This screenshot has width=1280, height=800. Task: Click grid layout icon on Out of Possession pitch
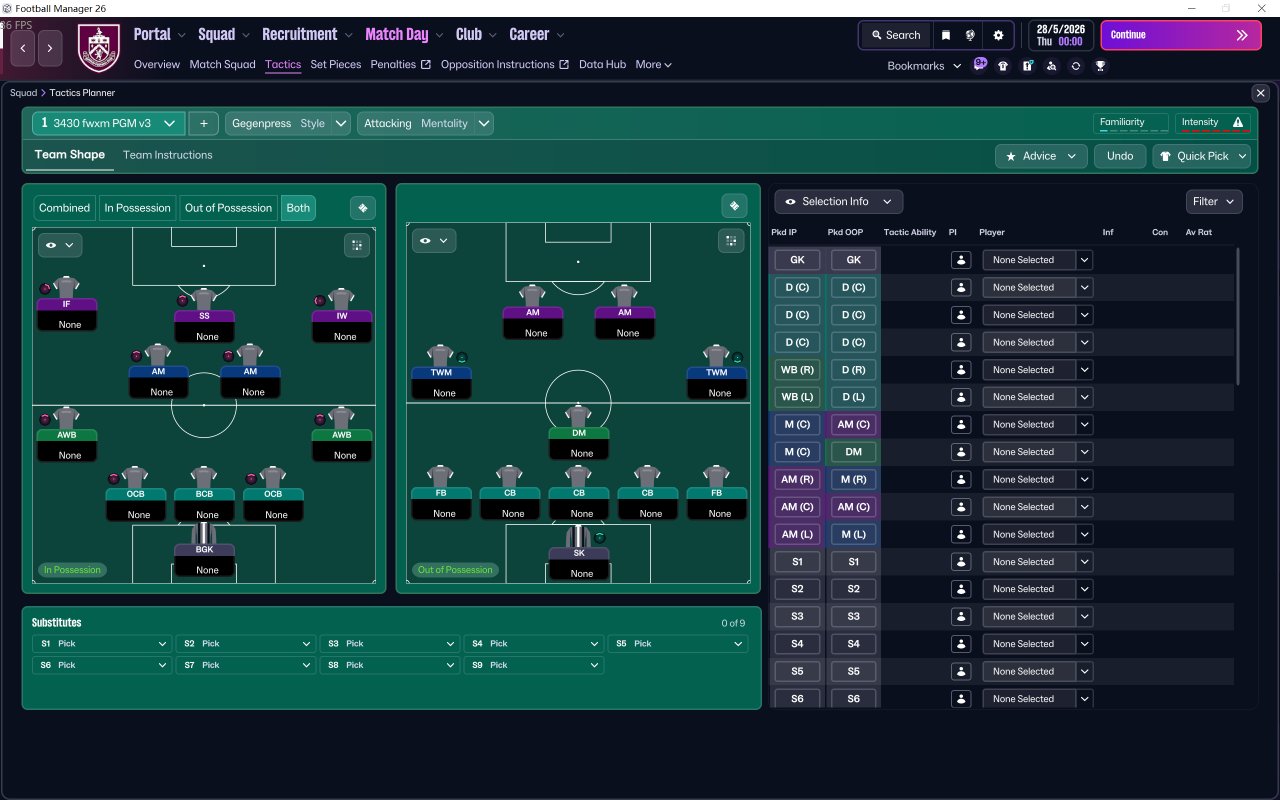(x=731, y=241)
